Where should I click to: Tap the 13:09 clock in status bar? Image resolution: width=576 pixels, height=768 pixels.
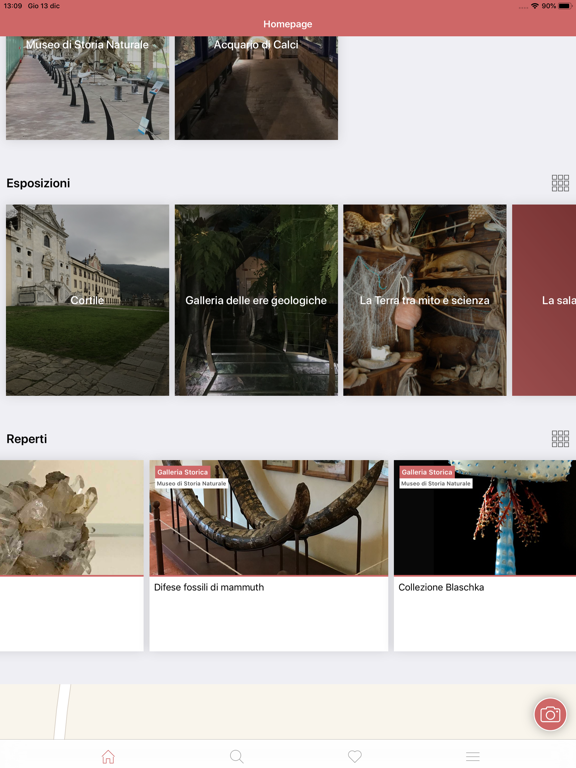(x=13, y=6)
